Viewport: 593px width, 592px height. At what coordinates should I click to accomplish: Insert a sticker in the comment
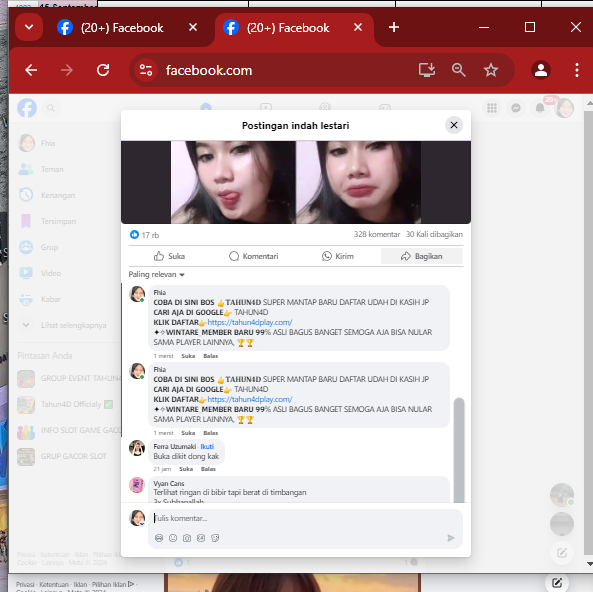(x=215, y=538)
